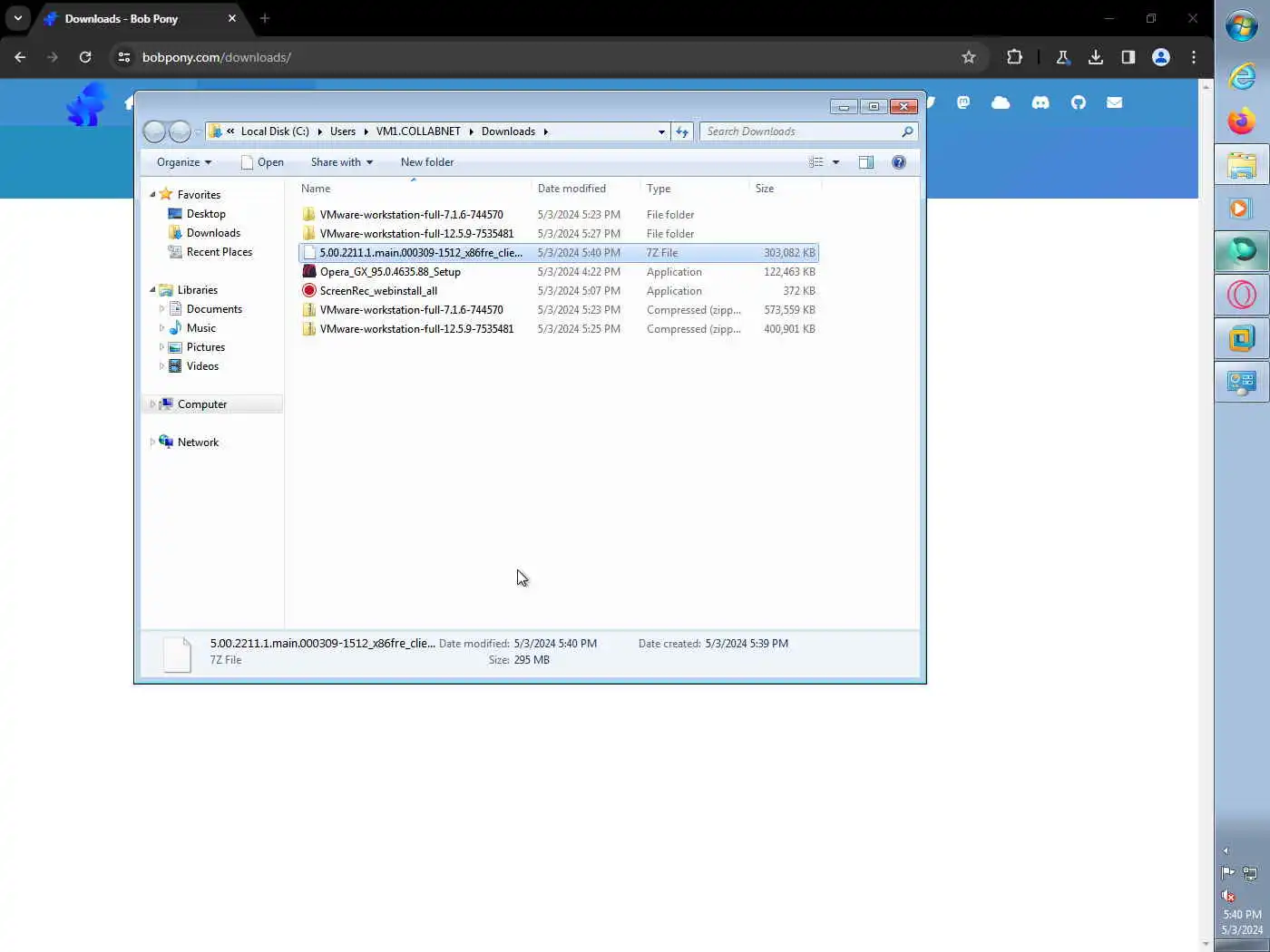Click the Explorer Forward navigation arrow
This screenshot has height=952, width=1270.
[181, 131]
